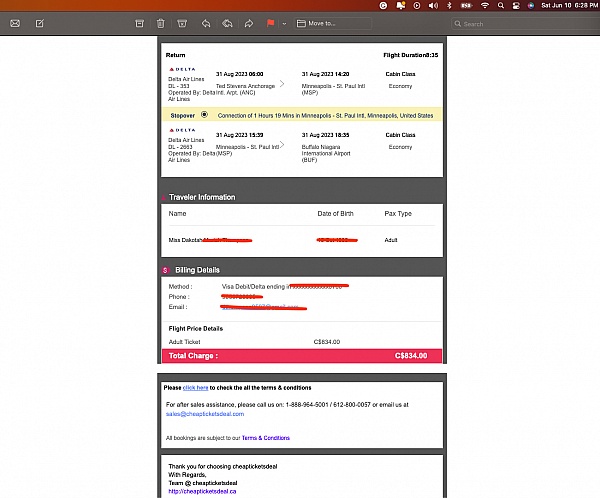Click the flight number "DL - 353"
The image size is (600, 498).
pos(179,86)
